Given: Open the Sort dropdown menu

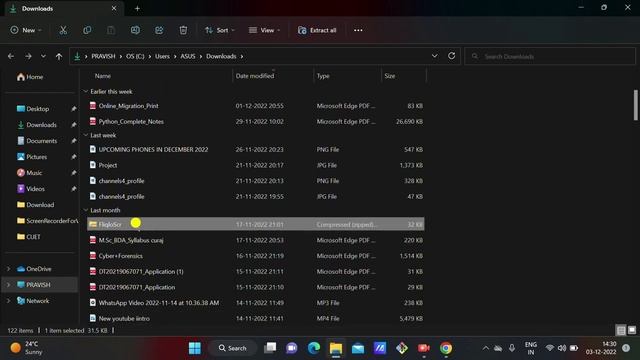Looking at the screenshot, I should point(220,30).
